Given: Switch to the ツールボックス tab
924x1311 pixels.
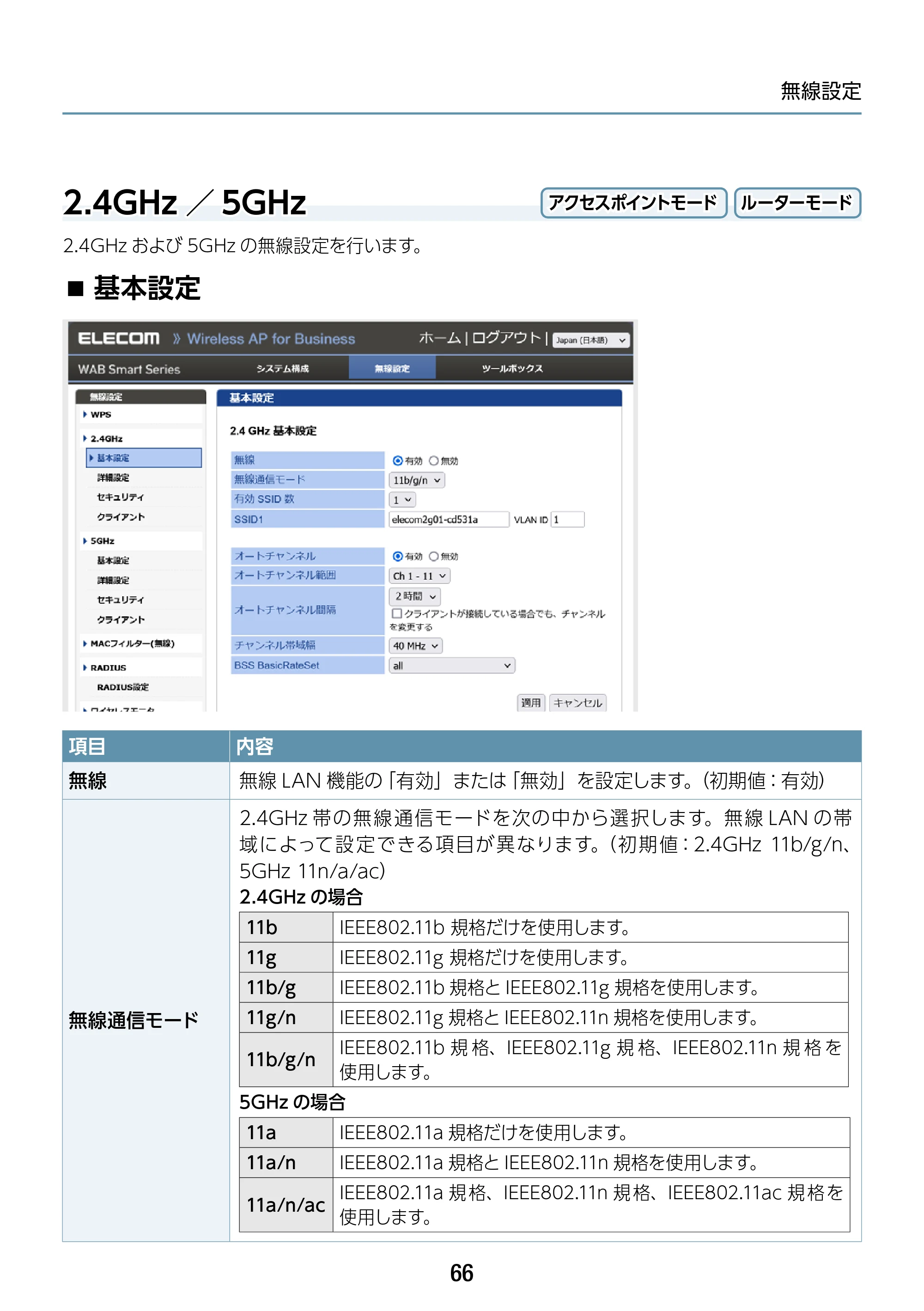Looking at the screenshot, I should (x=512, y=369).
